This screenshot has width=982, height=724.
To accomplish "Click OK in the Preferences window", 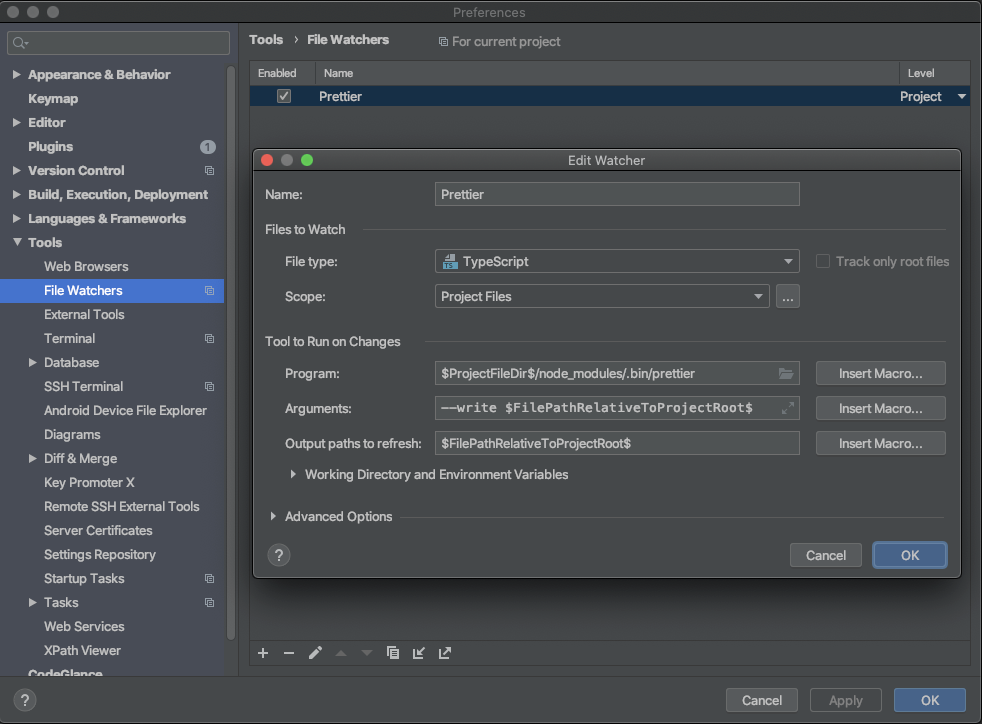I will [930, 700].
